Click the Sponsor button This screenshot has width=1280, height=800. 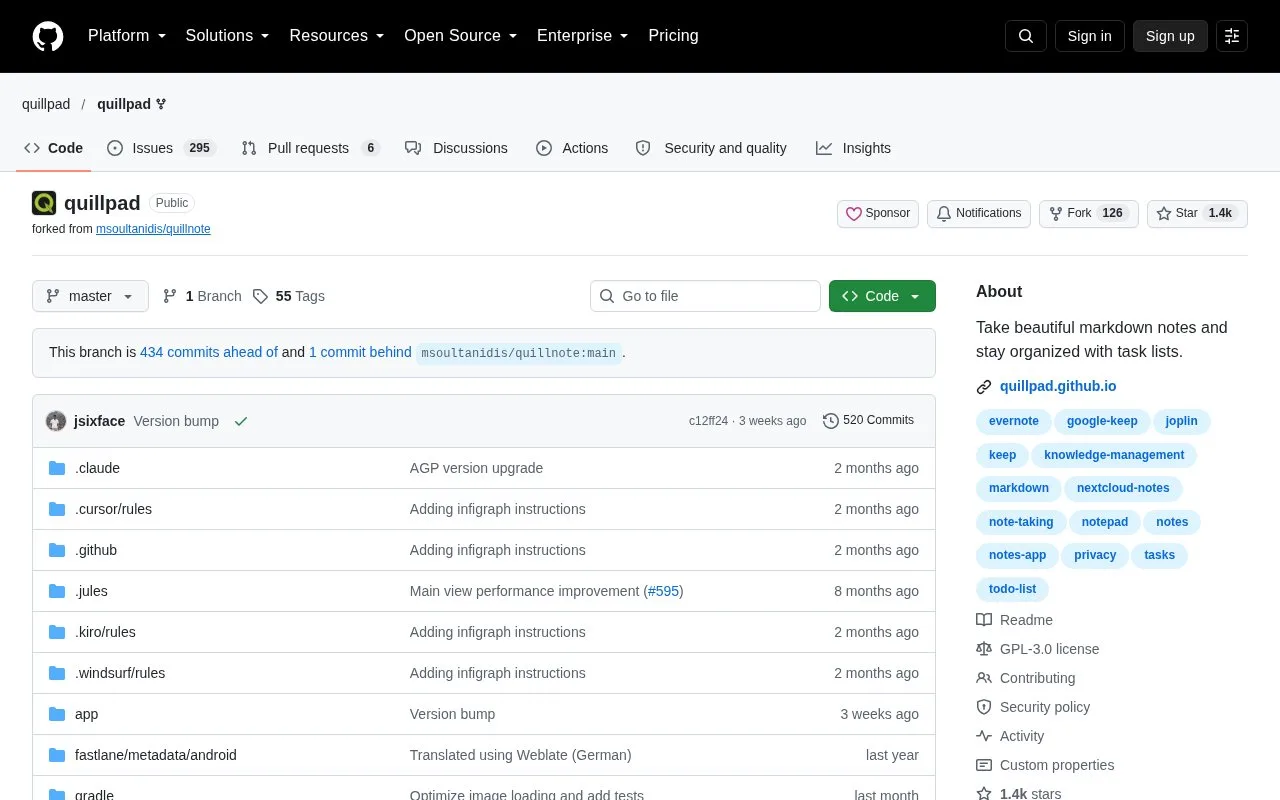878,213
